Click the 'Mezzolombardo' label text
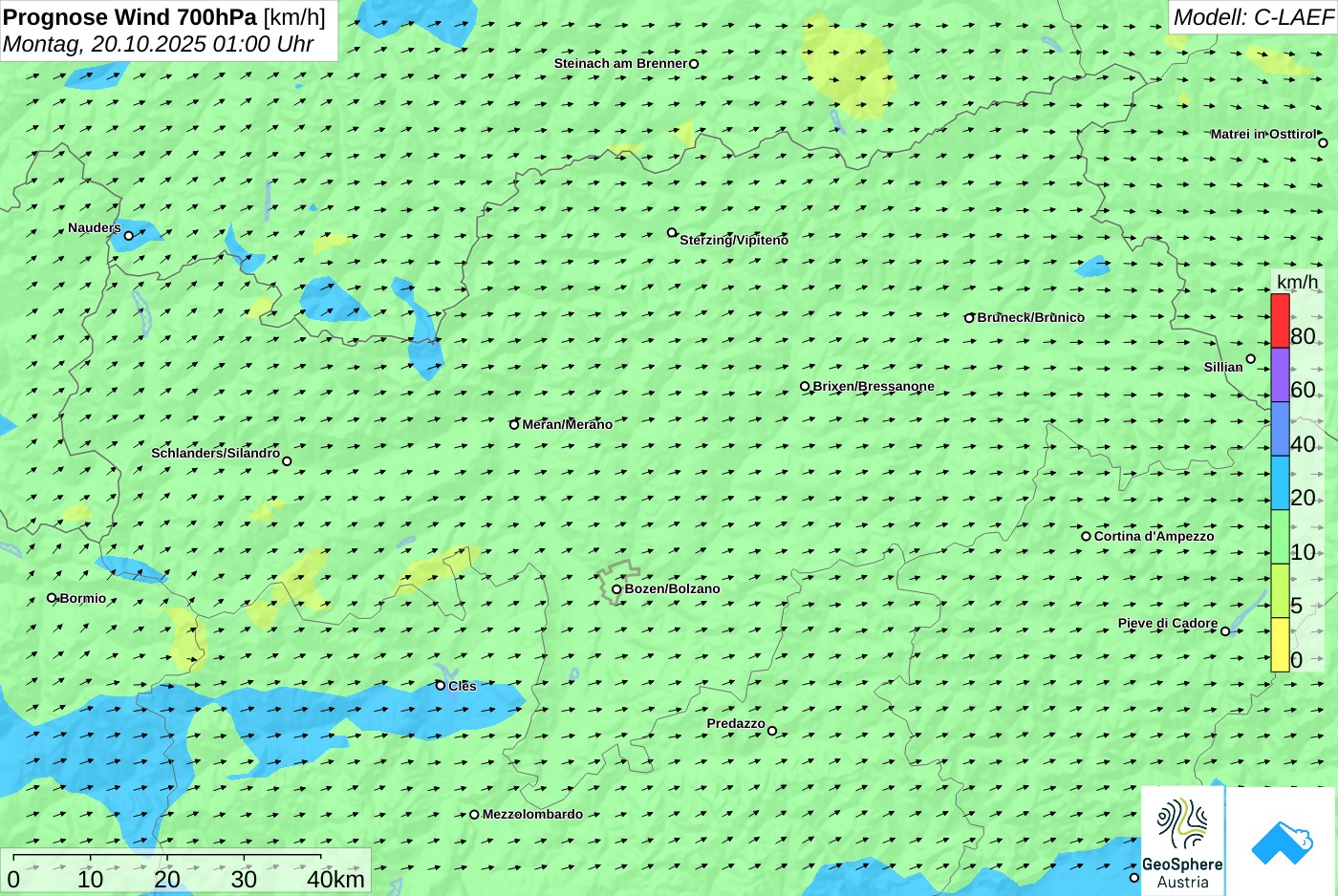Screen dimensions: 1338x896 click(532, 815)
